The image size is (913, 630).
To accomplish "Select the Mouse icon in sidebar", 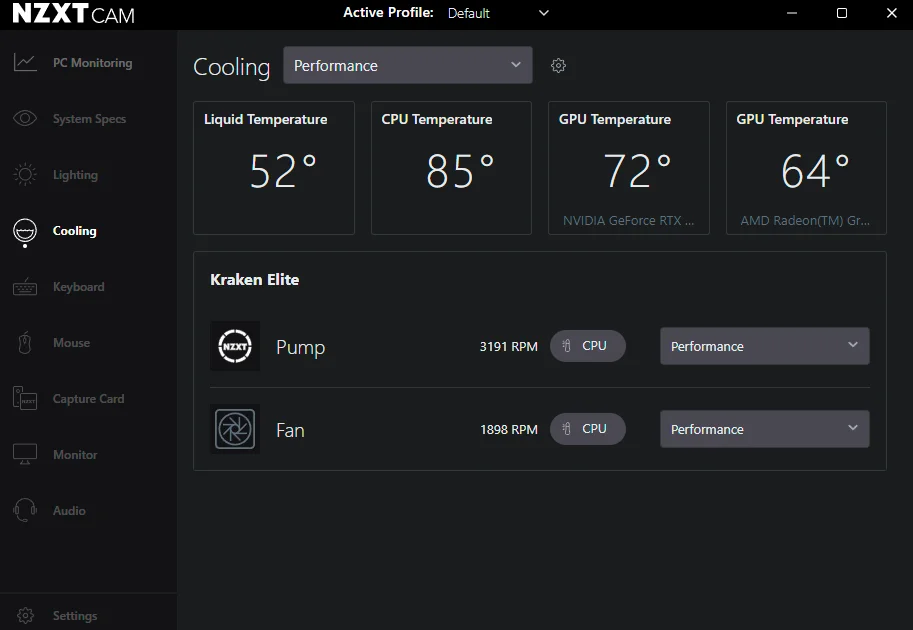I will point(25,343).
